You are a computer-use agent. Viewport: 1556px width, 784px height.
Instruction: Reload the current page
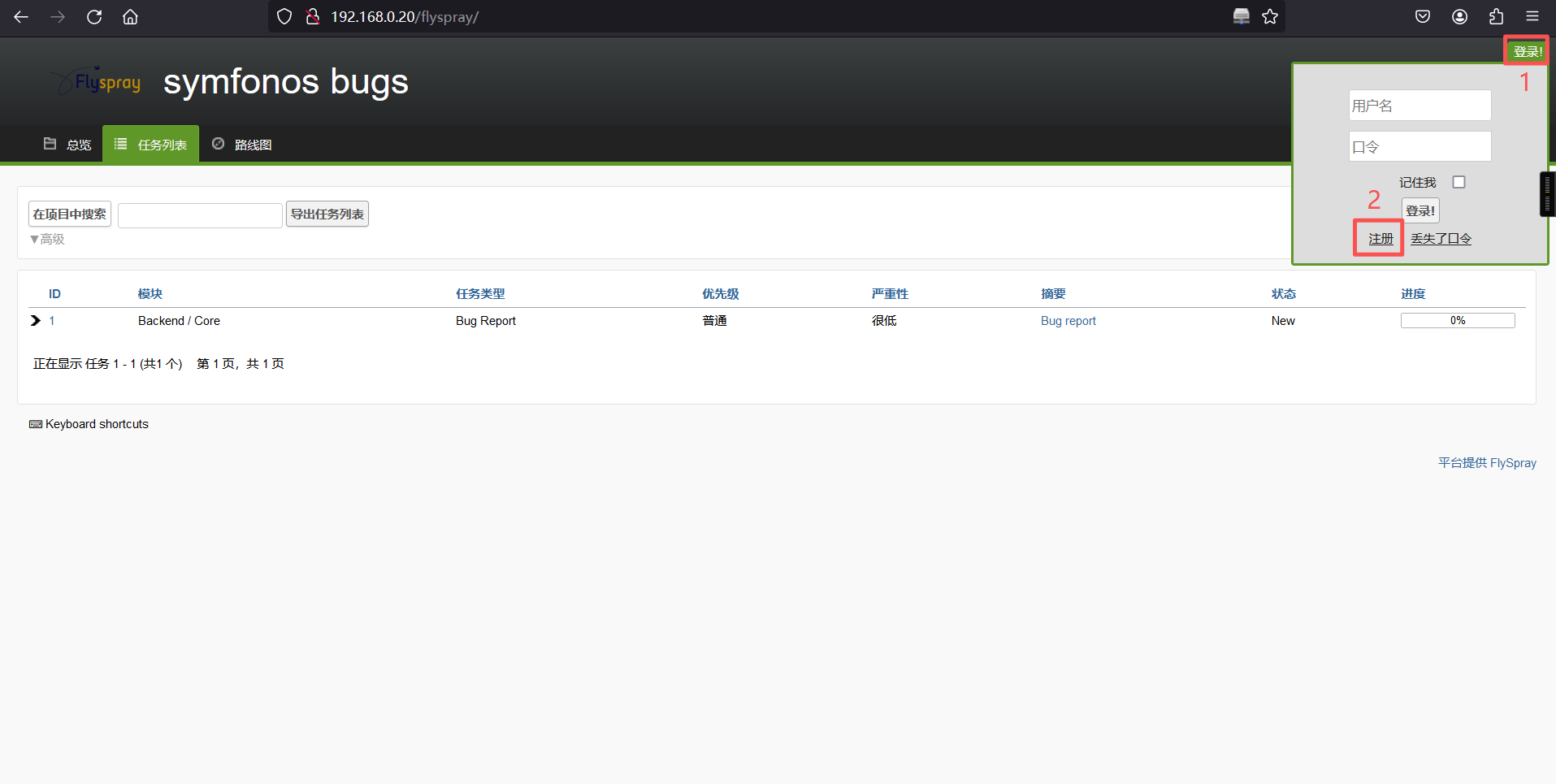[94, 16]
